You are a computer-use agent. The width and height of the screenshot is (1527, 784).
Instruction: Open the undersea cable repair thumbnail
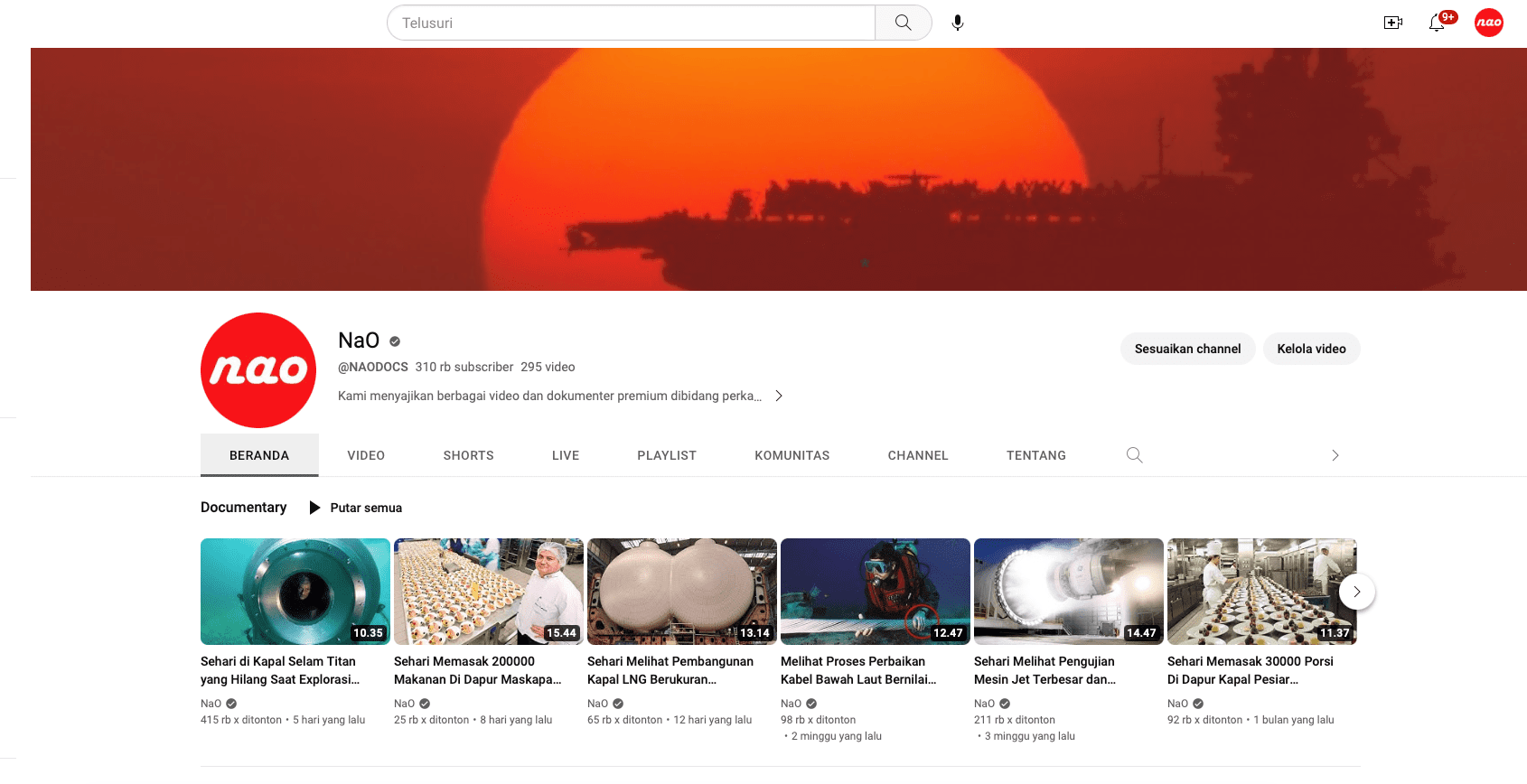pos(876,592)
